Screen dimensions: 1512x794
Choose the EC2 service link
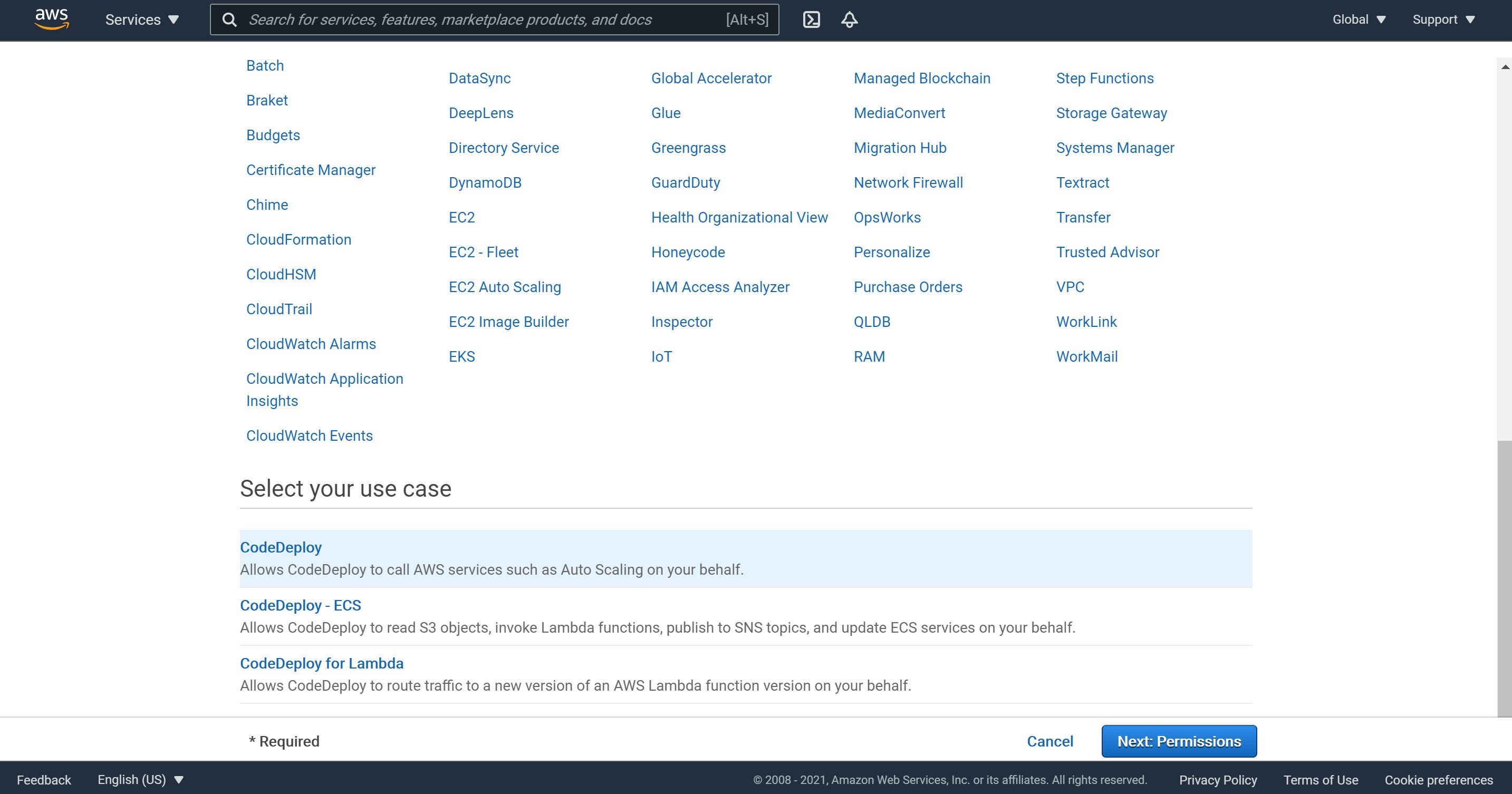tap(461, 217)
